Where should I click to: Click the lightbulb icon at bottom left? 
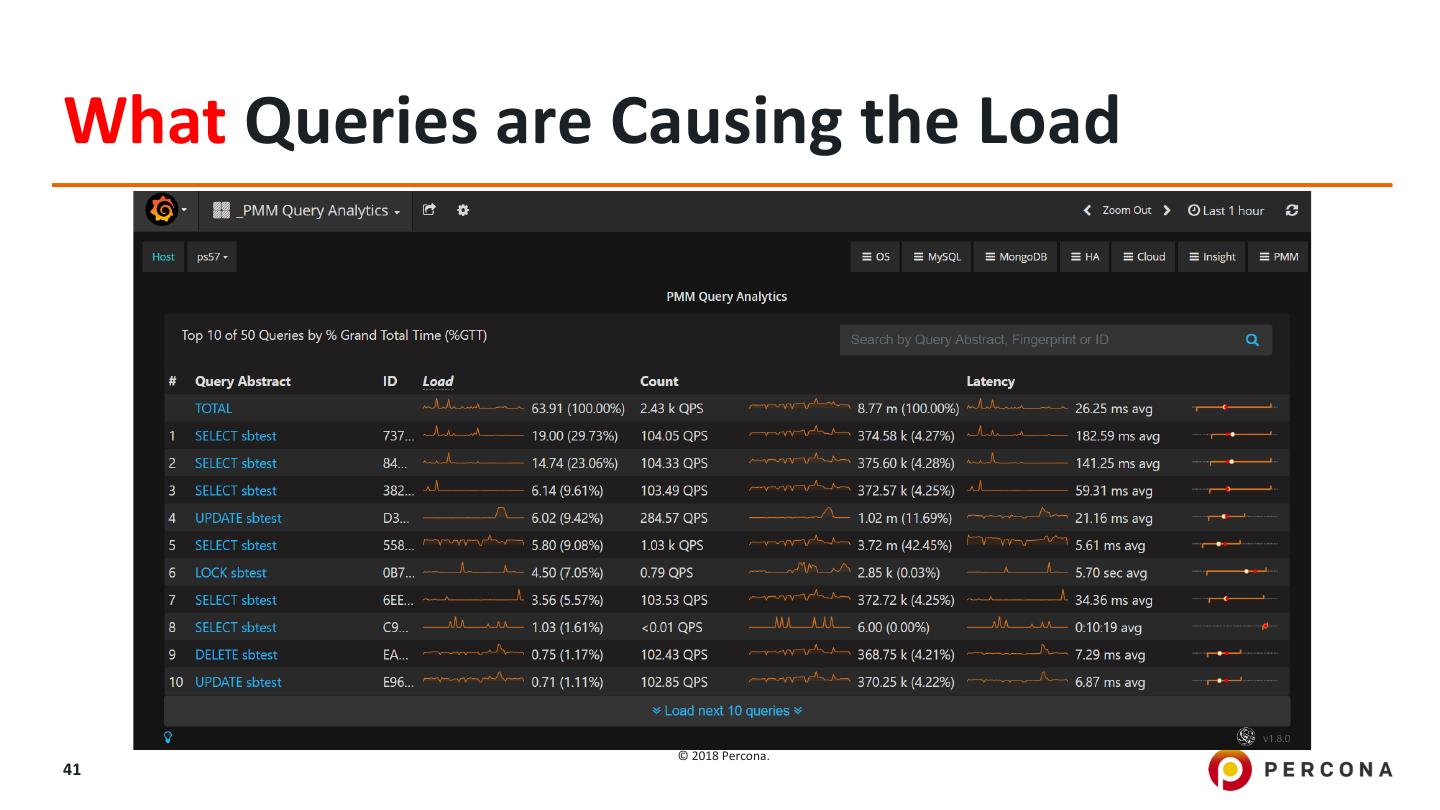pyautogui.click(x=168, y=738)
